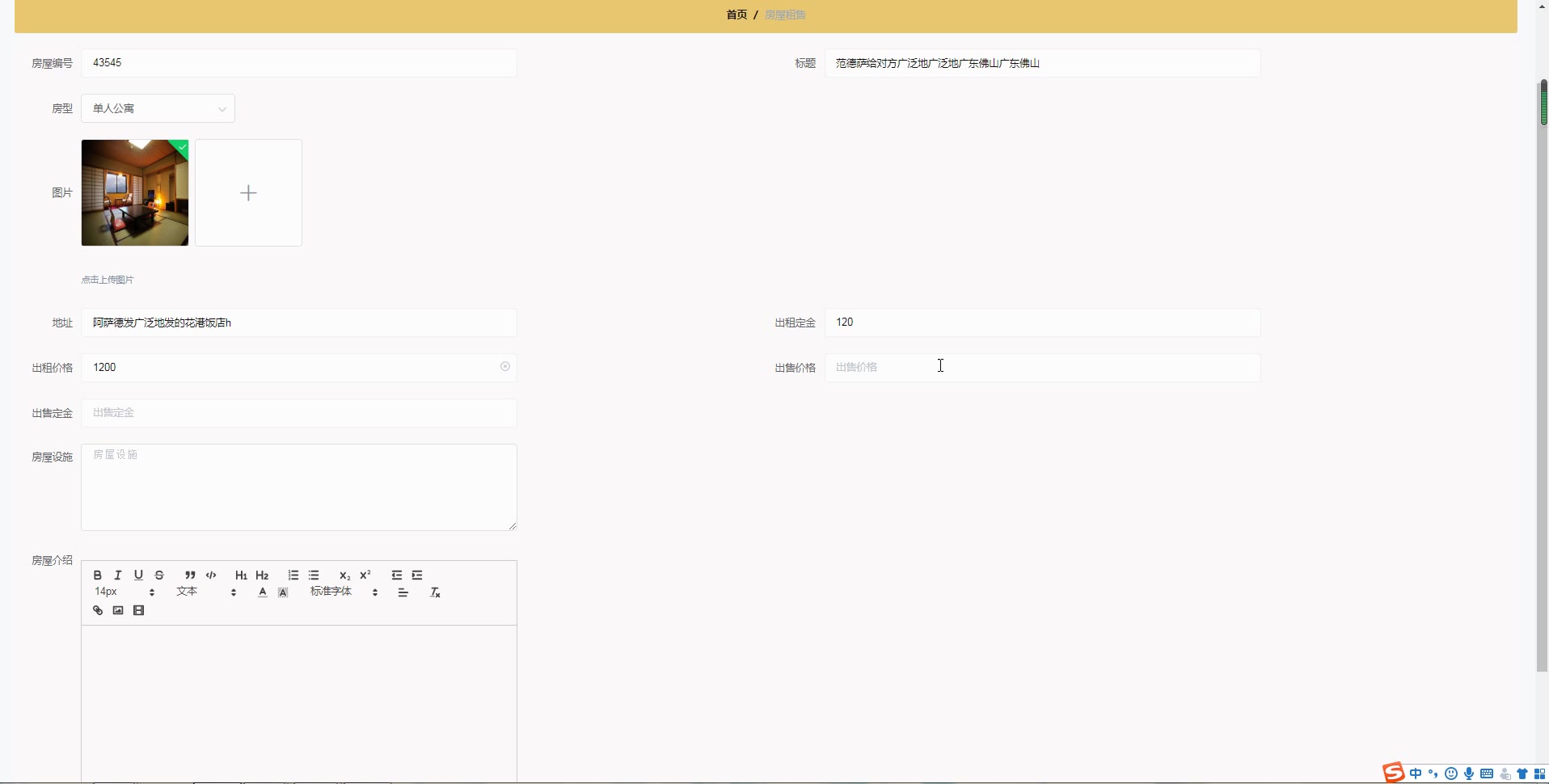The width and height of the screenshot is (1549, 784).
Task: Apply subscript formatting
Action: 344,575
